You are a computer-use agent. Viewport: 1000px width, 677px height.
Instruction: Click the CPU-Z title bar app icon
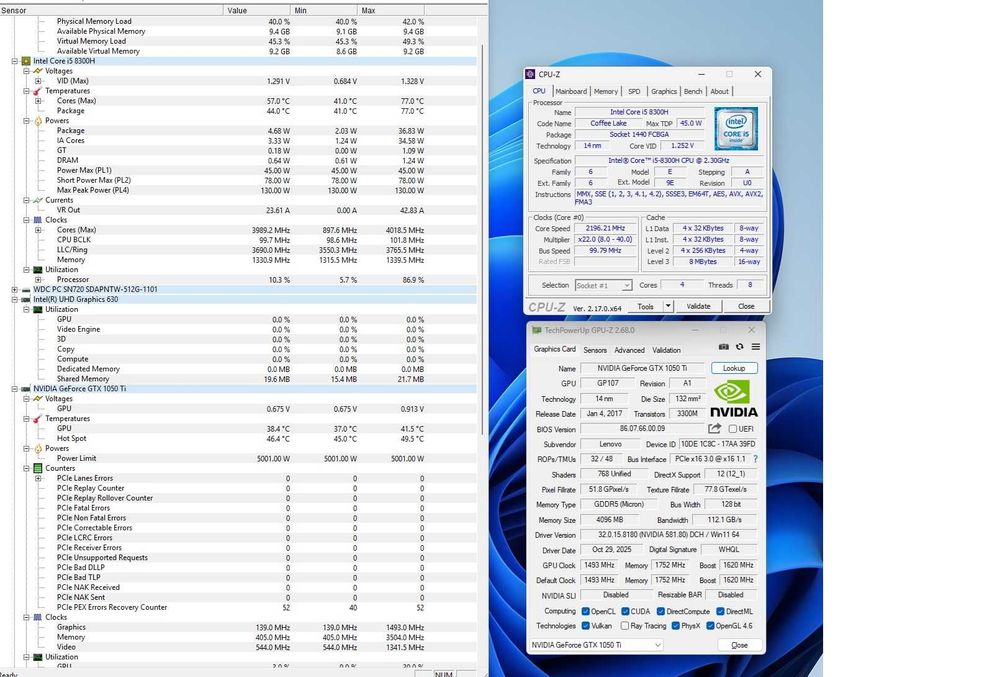click(x=530, y=75)
